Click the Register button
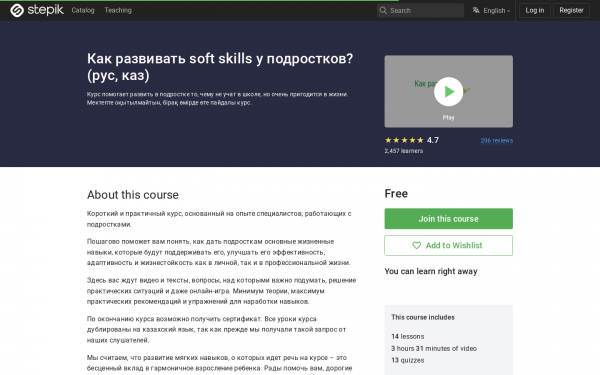This screenshot has height=375, width=600. click(571, 10)
